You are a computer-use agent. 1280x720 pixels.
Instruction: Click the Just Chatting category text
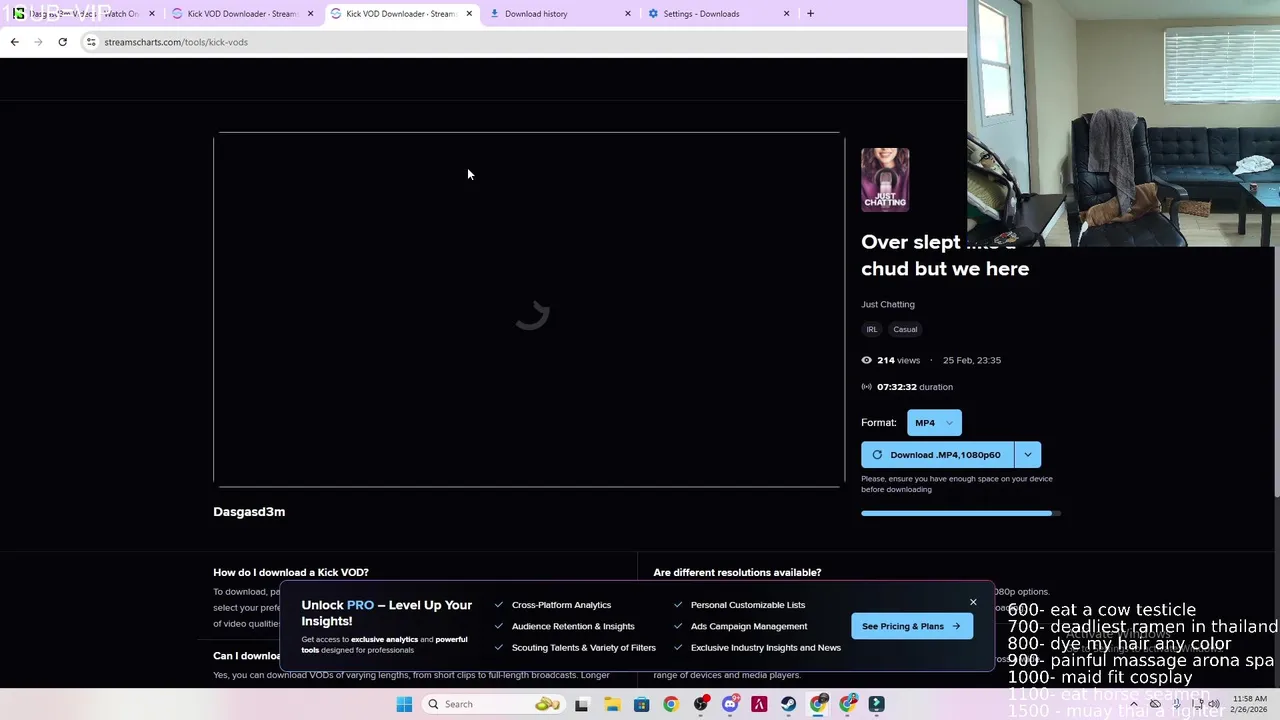pos(888,304)
